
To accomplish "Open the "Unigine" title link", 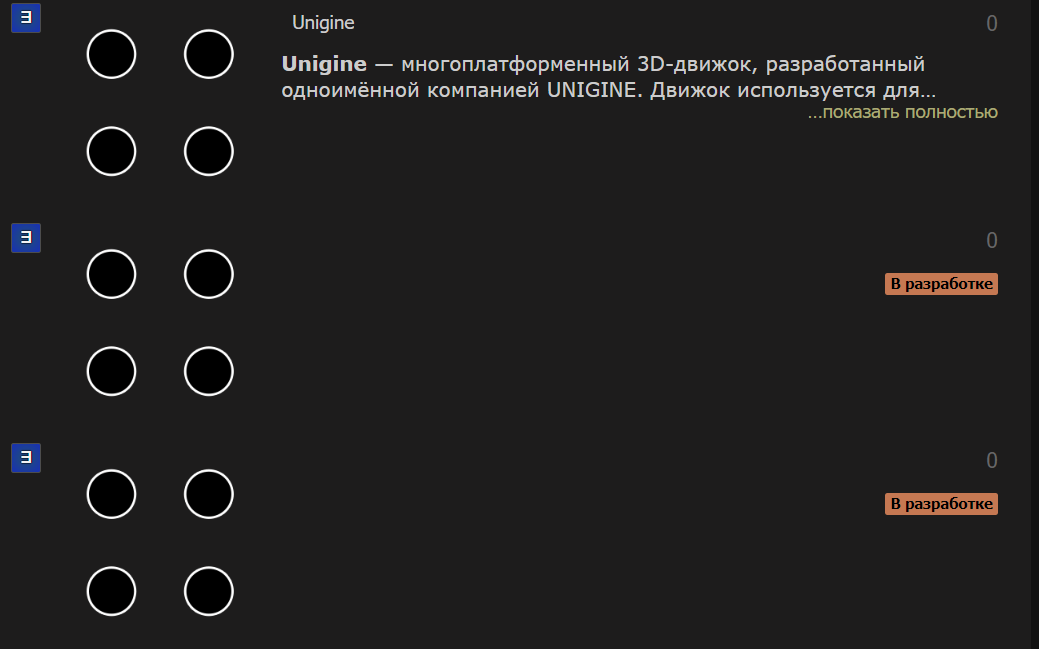I will (x=323, y=22).
